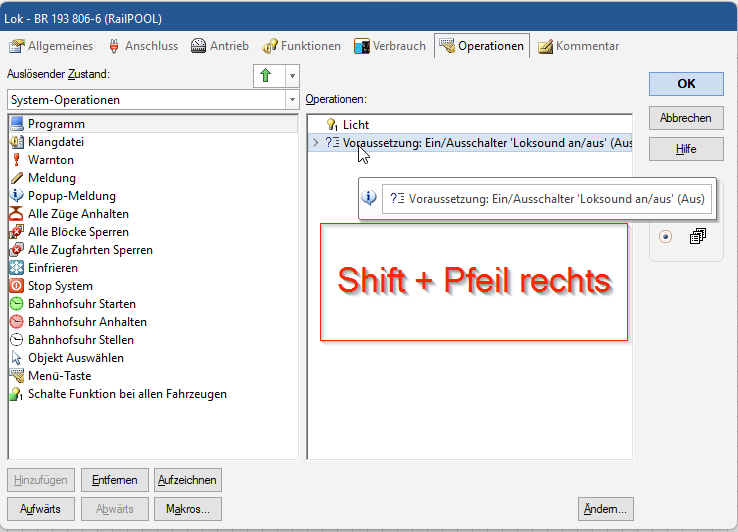Open the Kommentar tab
Viewport: 738px width, 532px height.
tap(577, 46)
